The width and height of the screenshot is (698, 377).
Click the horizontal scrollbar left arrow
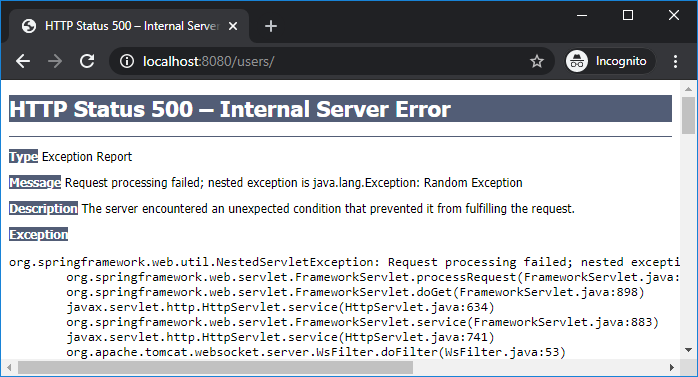tap(8, 368)
